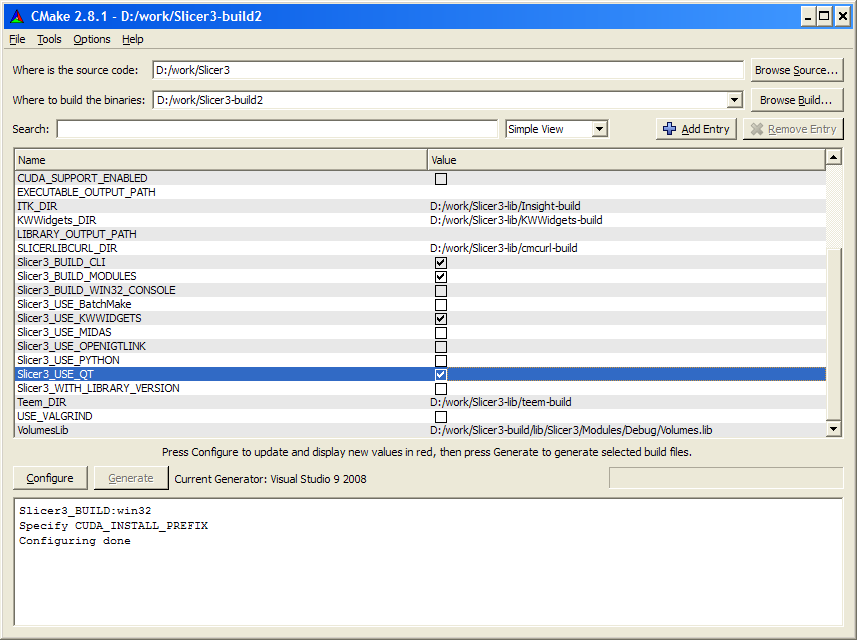
Task: Click in the Search input field
Action: pos(277,129)
